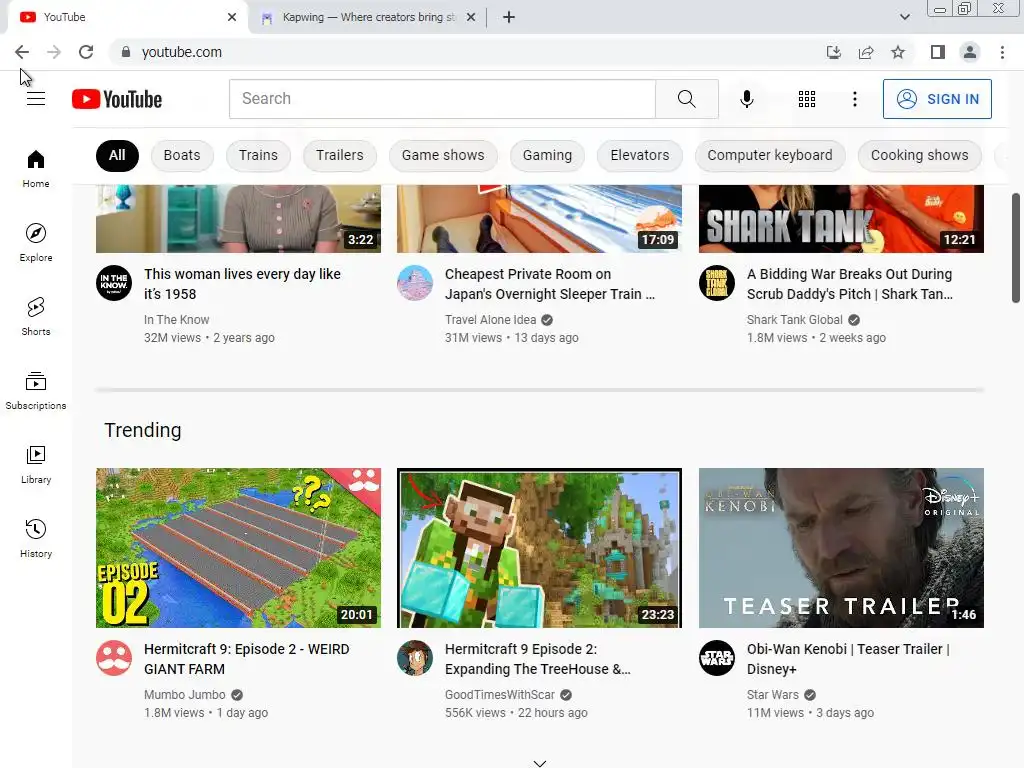Image resolution: width=1024 pixels, height=768 pixels.
Task: Open 'Obi-Wan Kenobi | Teaser Trailer' title
Action: click(x=848, y=659)
